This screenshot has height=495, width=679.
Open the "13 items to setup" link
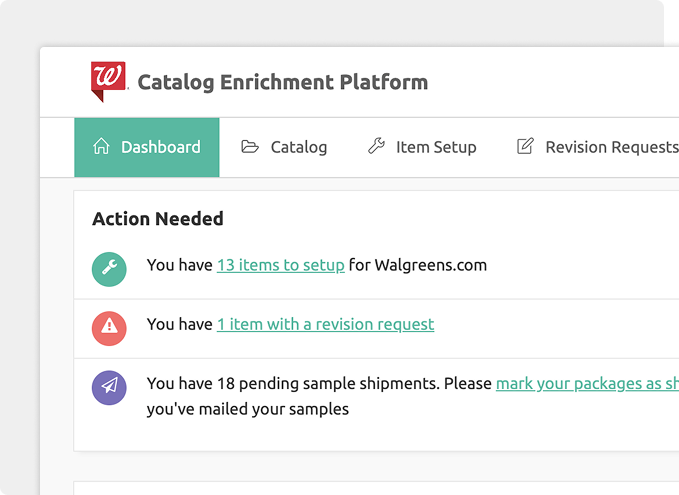tap(281, 265)
